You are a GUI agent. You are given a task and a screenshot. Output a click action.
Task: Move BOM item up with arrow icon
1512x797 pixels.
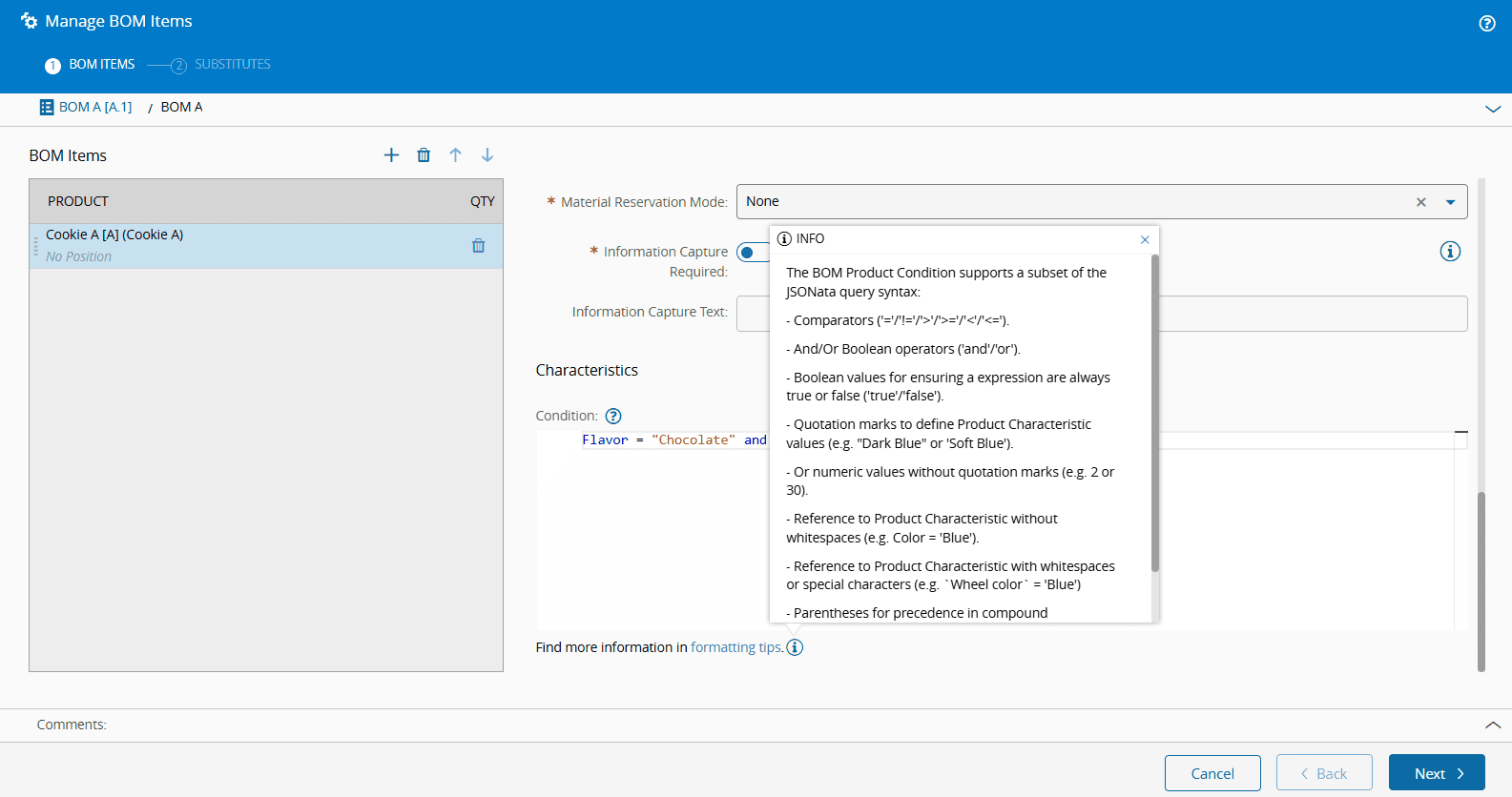[x=455, y=155]
